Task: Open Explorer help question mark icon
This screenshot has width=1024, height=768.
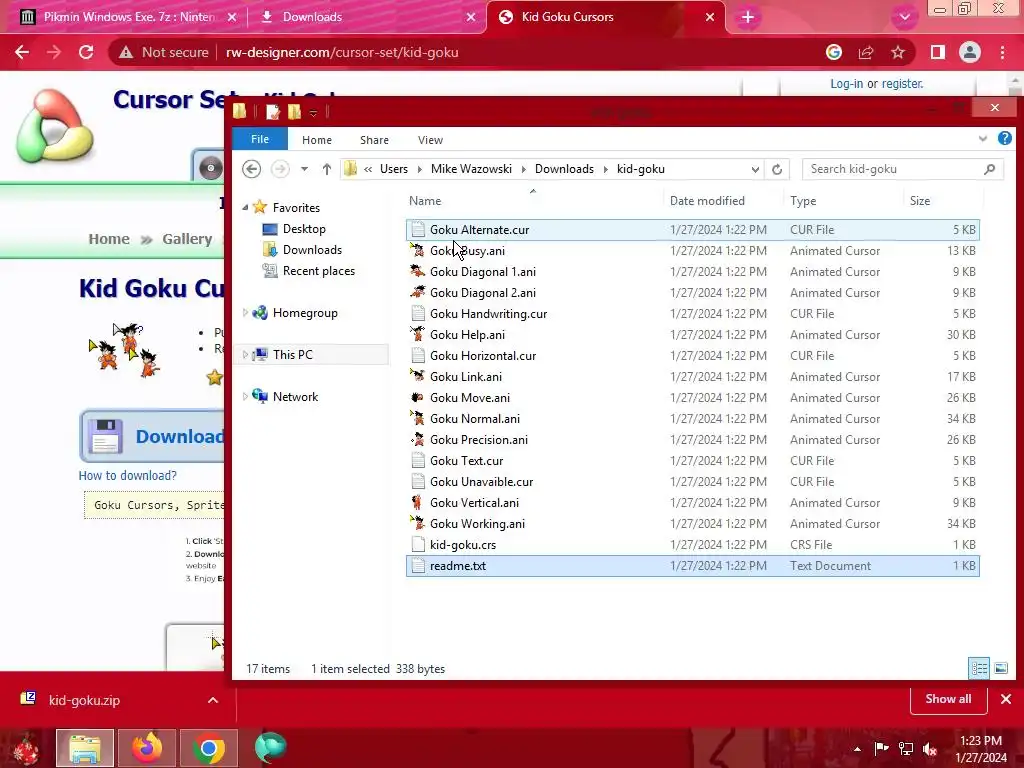Action: pos(1004,138)
